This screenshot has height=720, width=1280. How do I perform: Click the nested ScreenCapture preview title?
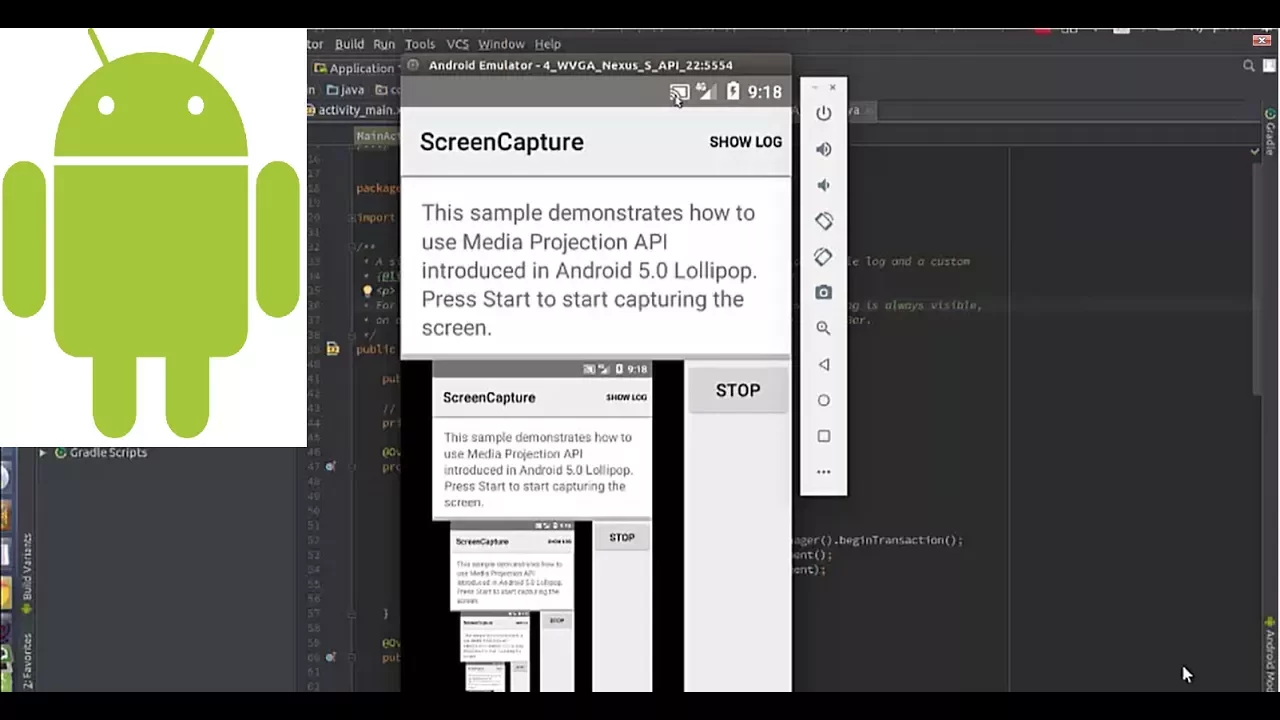489,397
